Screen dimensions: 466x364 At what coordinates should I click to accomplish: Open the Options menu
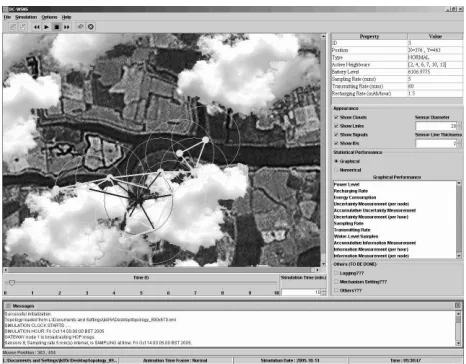point(49,17)
